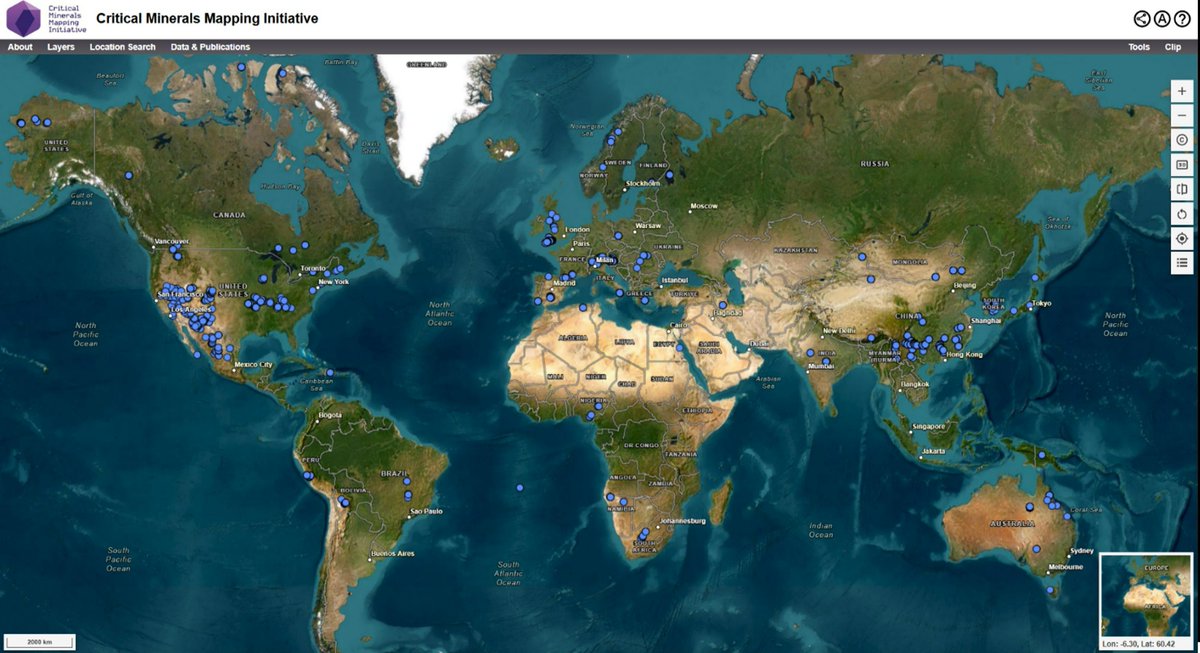
Task: Click the 'Sydney' city label
Action: [1082, 551]
